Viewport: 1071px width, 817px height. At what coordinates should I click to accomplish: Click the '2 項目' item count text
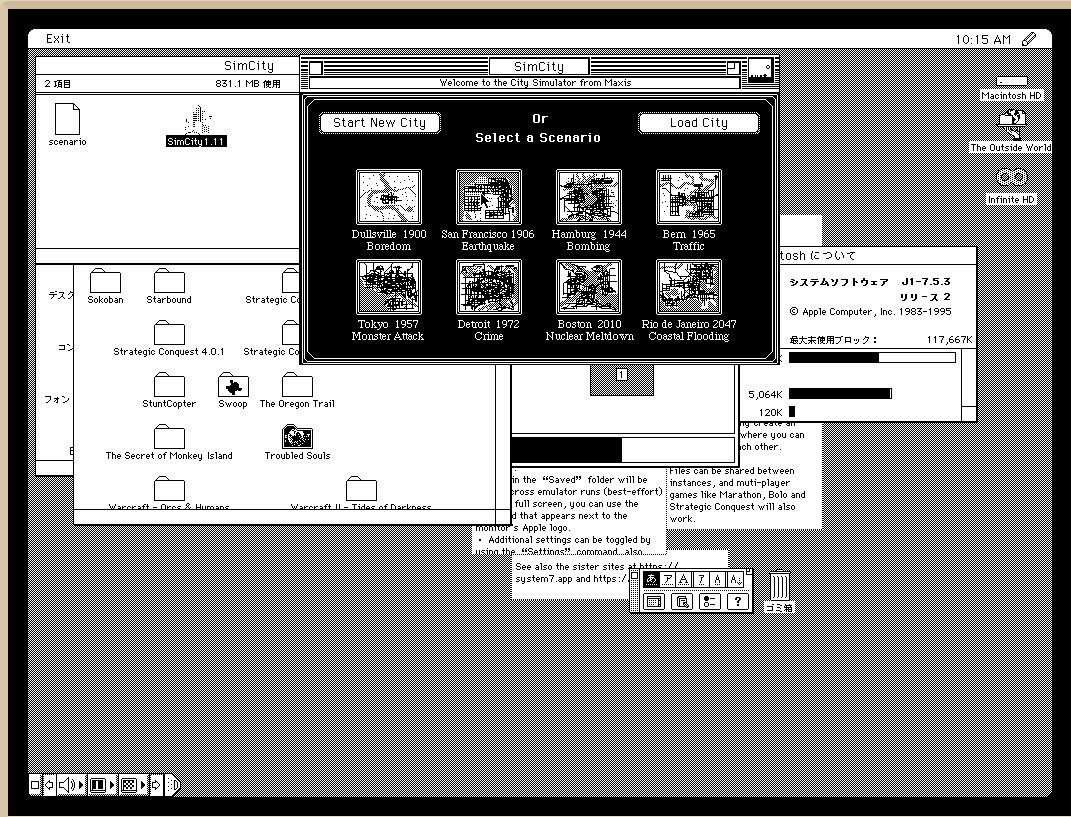[x=58, y=84]
